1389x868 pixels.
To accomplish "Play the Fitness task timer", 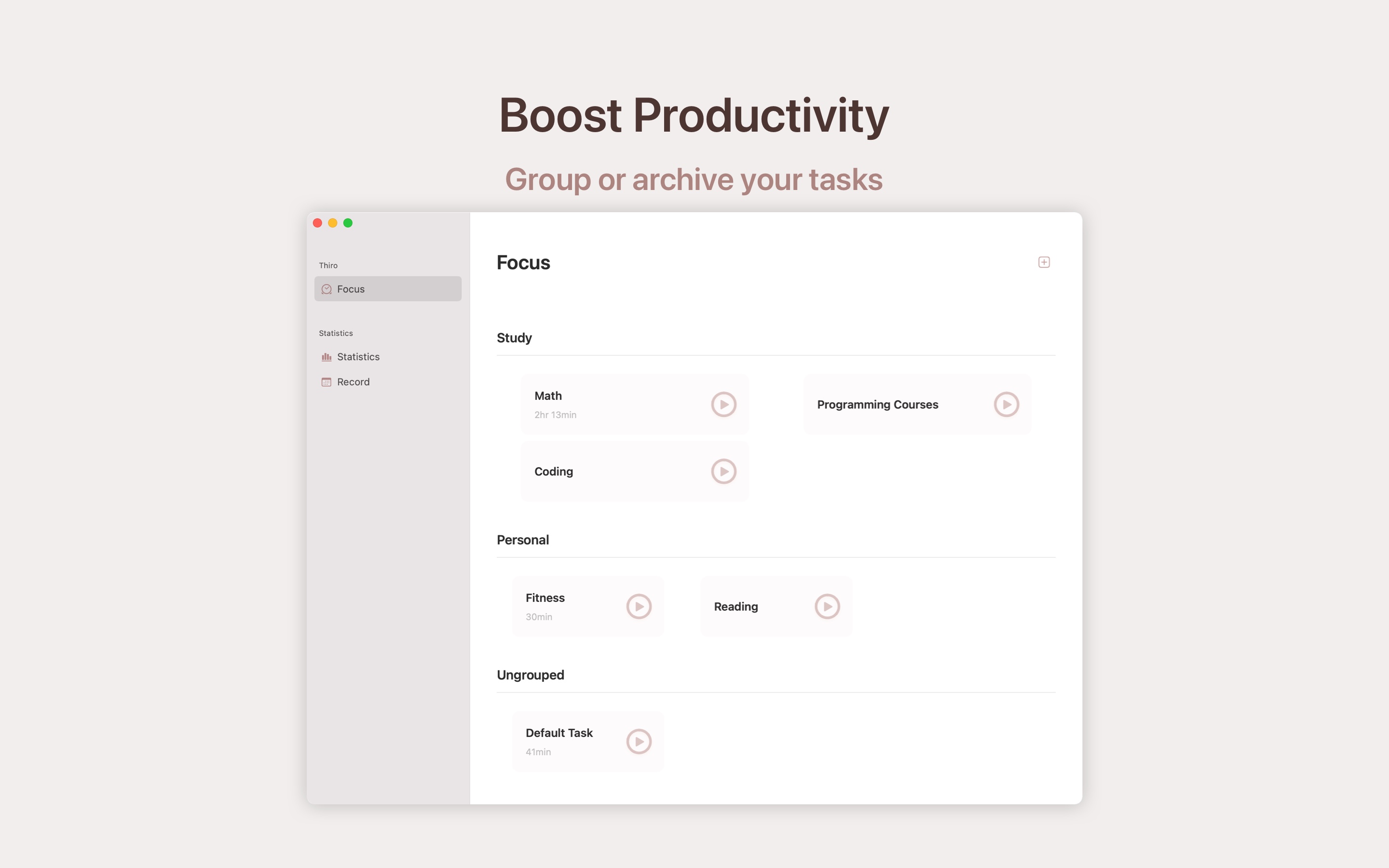I will pyautogui.click(x=638, y=606).
